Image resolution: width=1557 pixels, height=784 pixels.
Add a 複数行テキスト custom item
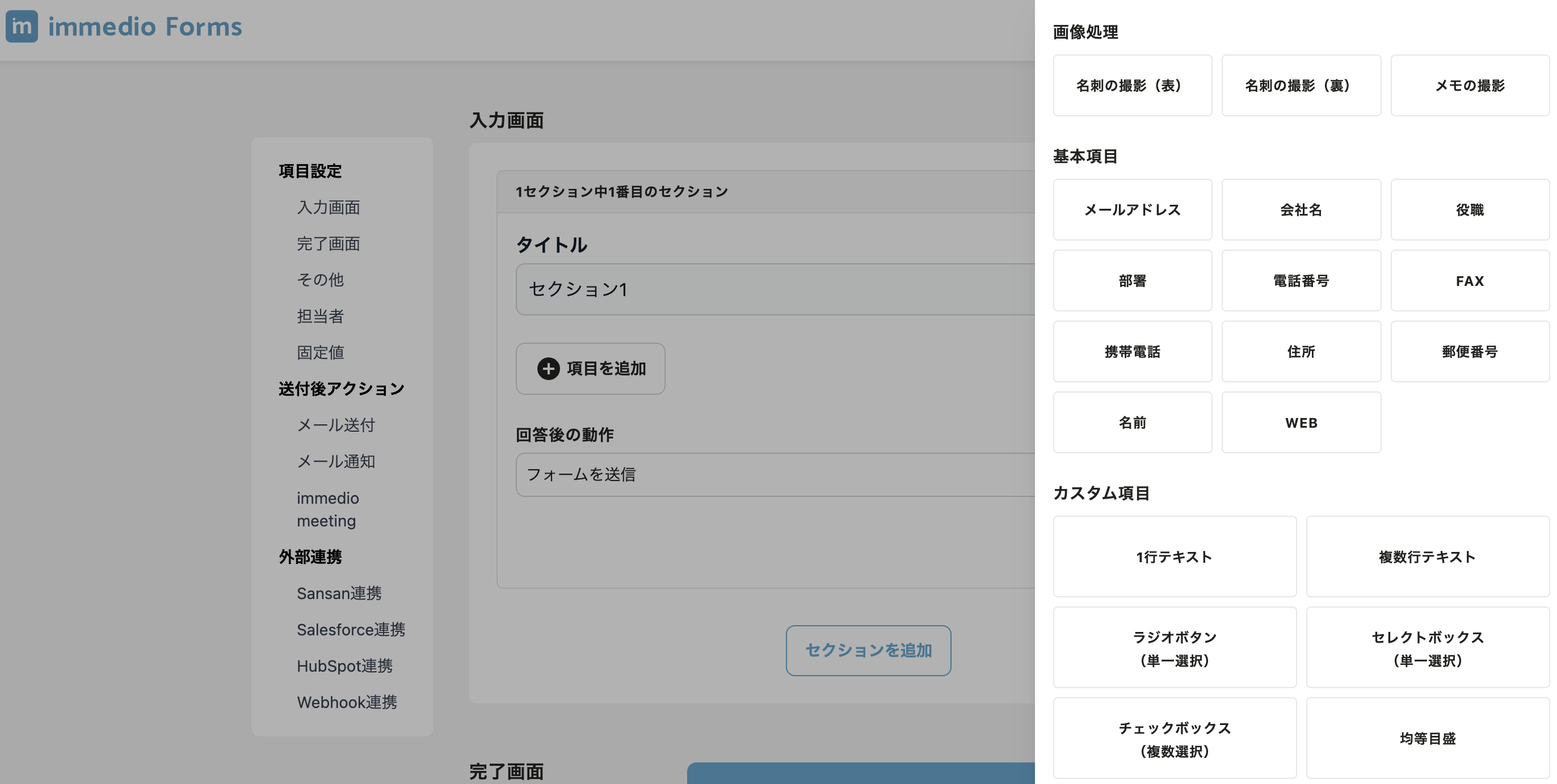pyautogui.click(x=1428, y=557)
